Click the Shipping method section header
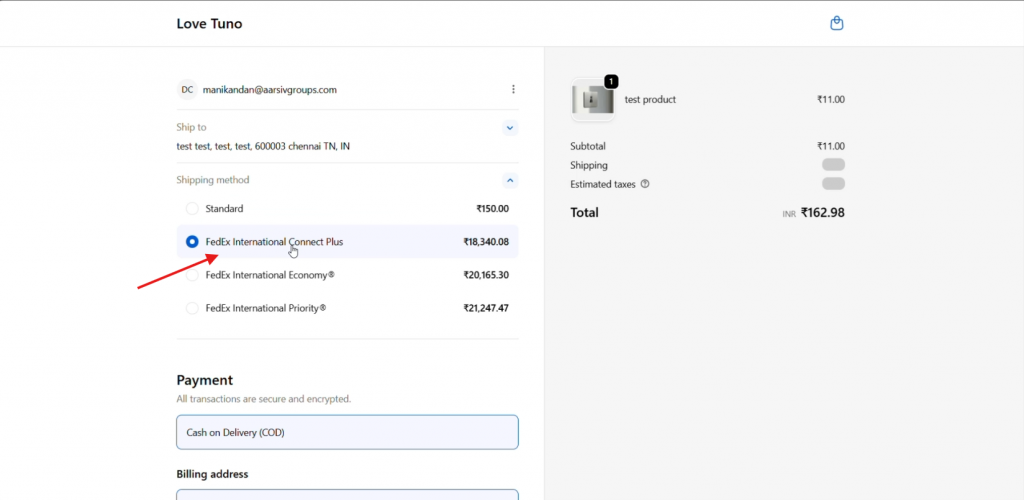Viewport: 1024px width, 500px height. 213,180
